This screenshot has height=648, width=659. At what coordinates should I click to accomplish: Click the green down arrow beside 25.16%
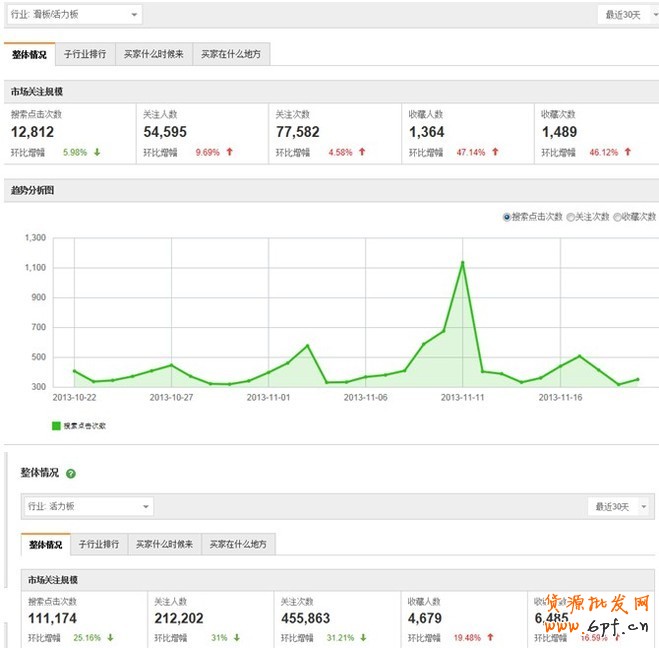coord(109,637)
